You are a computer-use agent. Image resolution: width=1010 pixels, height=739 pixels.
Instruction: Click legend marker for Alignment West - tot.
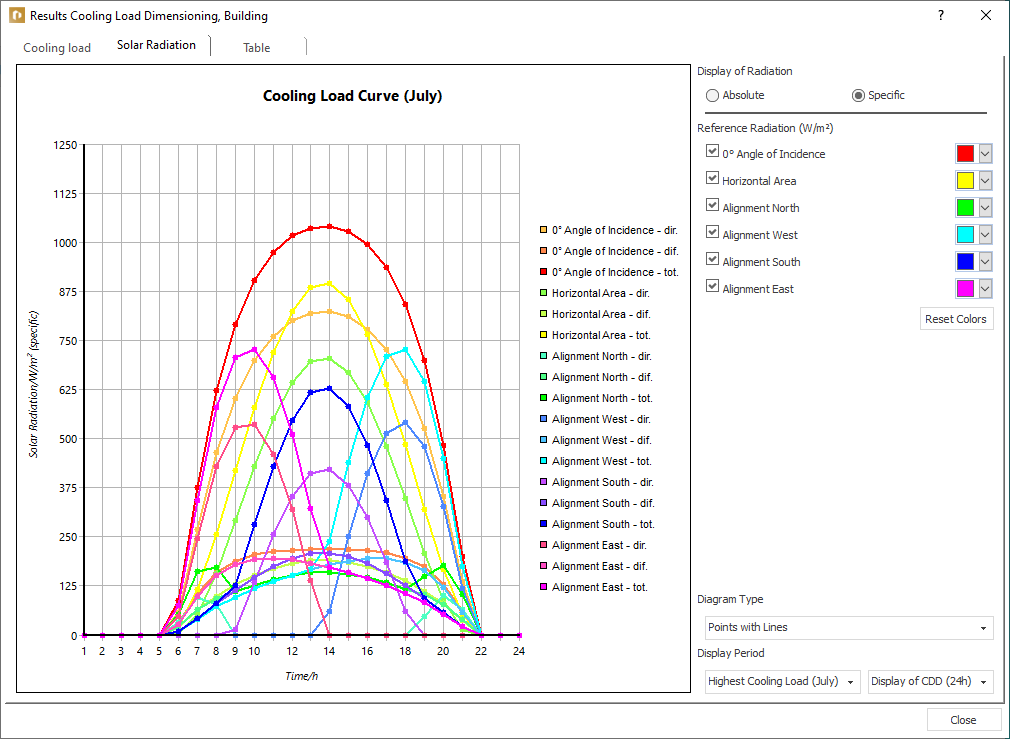pos(543,461)
